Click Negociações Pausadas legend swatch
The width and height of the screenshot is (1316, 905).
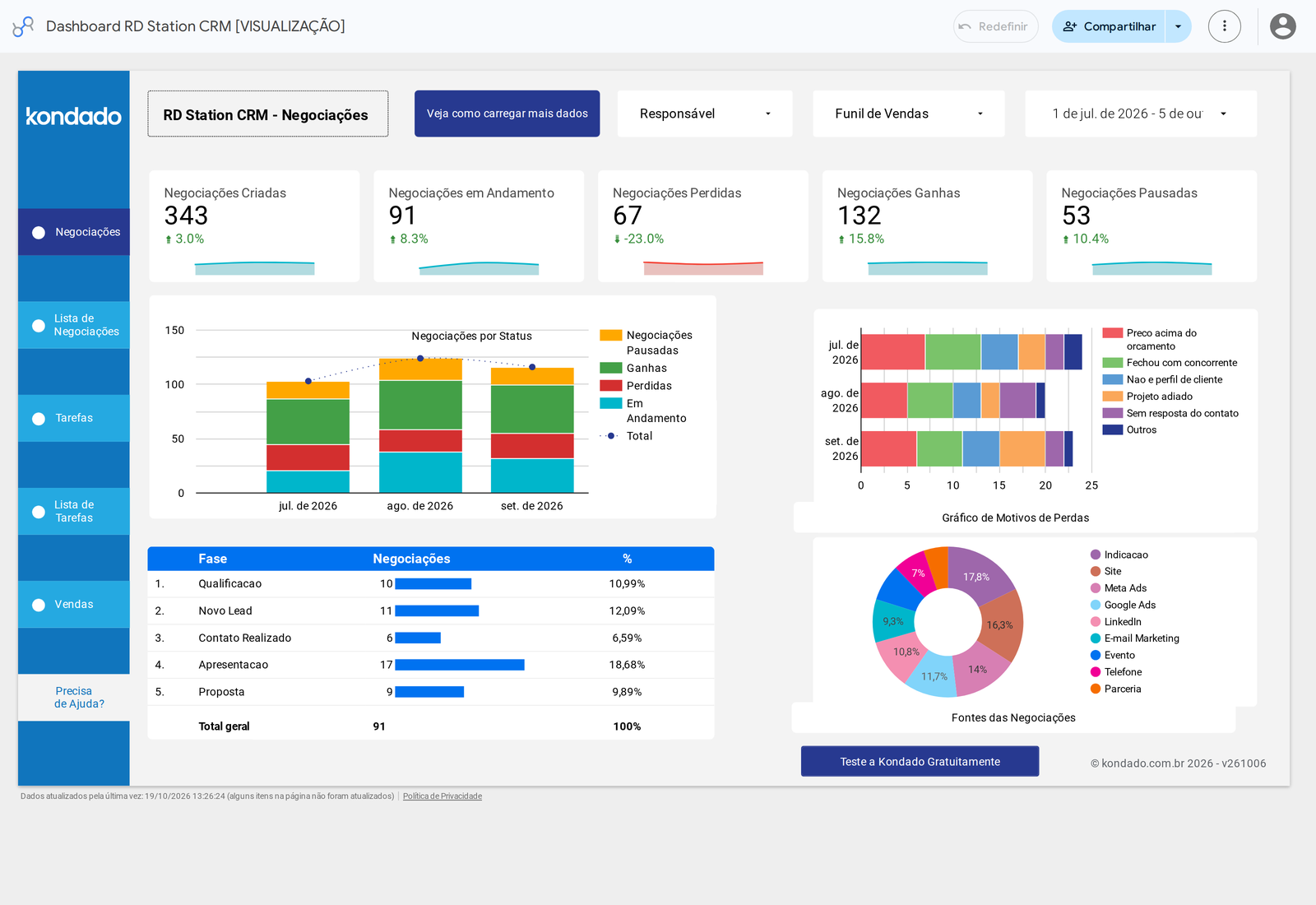pyautogui.click(x=610, y=335)
